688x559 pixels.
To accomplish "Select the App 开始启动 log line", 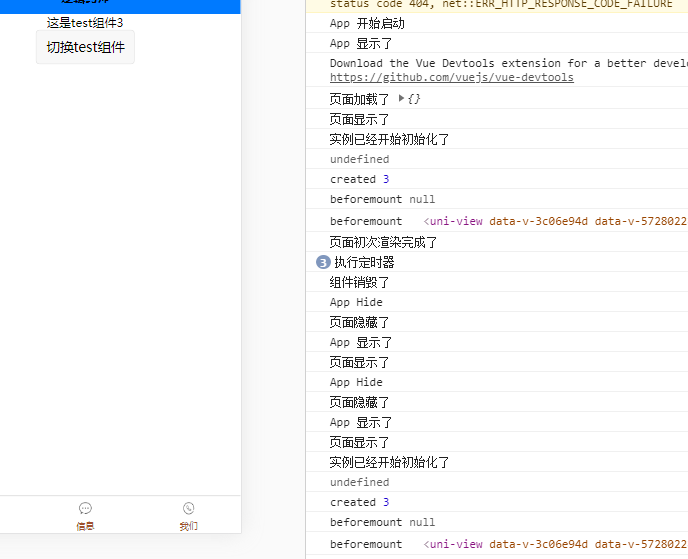I will click(497, 23).
